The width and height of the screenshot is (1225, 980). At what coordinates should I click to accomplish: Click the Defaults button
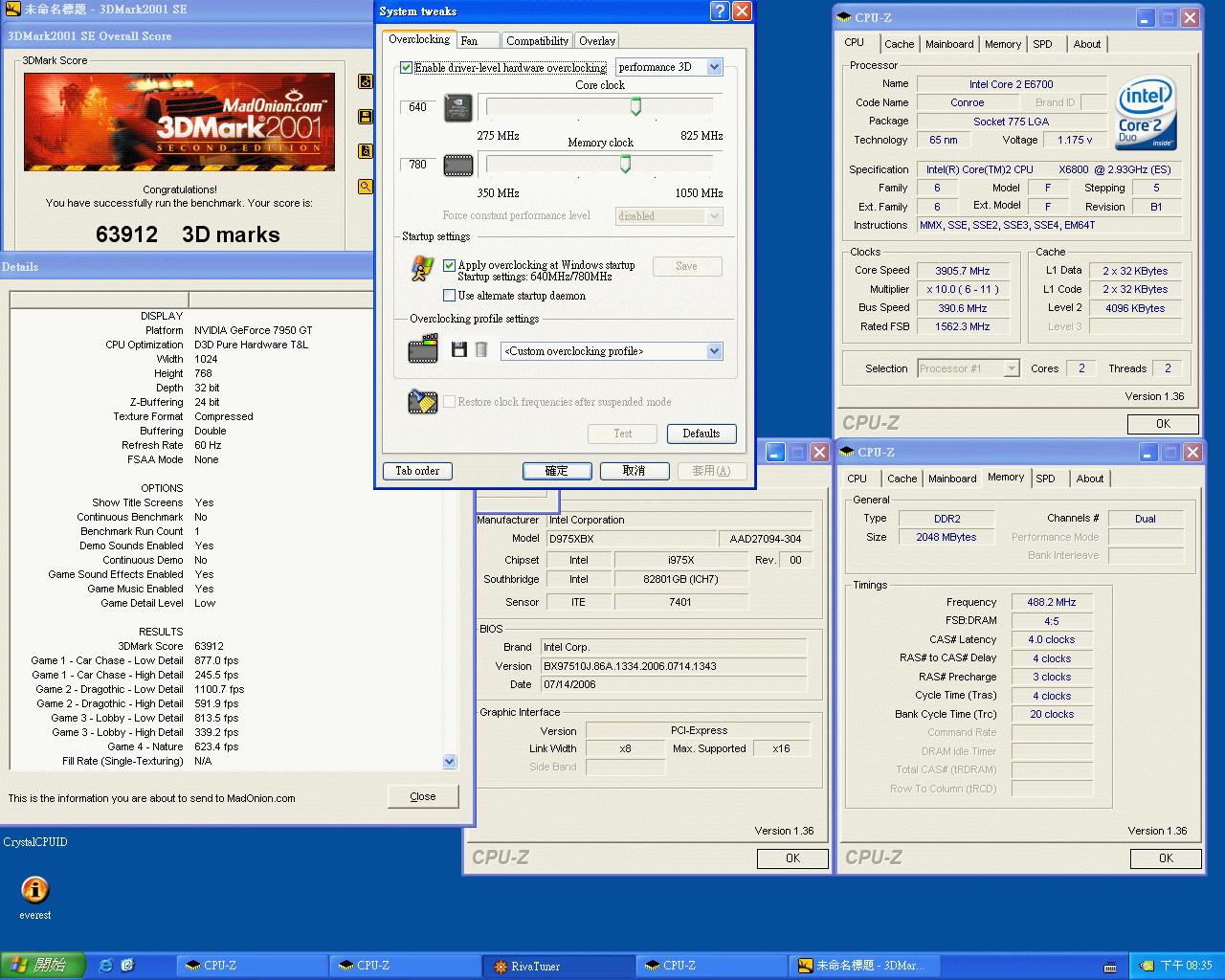[x=702, y=434]
